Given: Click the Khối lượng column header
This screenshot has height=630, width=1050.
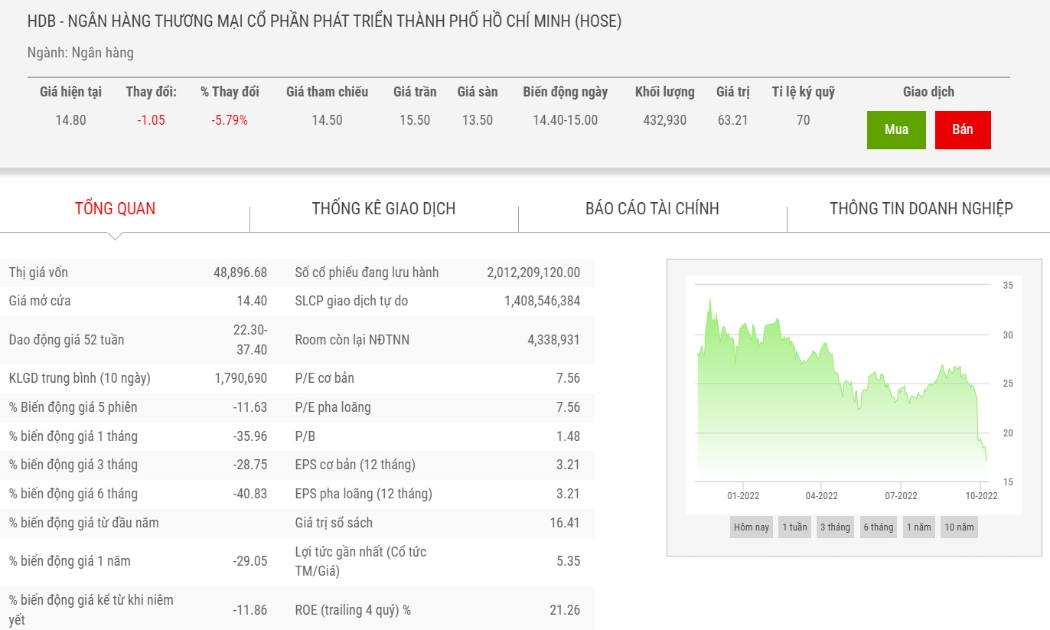Looking at the screenshot, I should click(664, 92).
